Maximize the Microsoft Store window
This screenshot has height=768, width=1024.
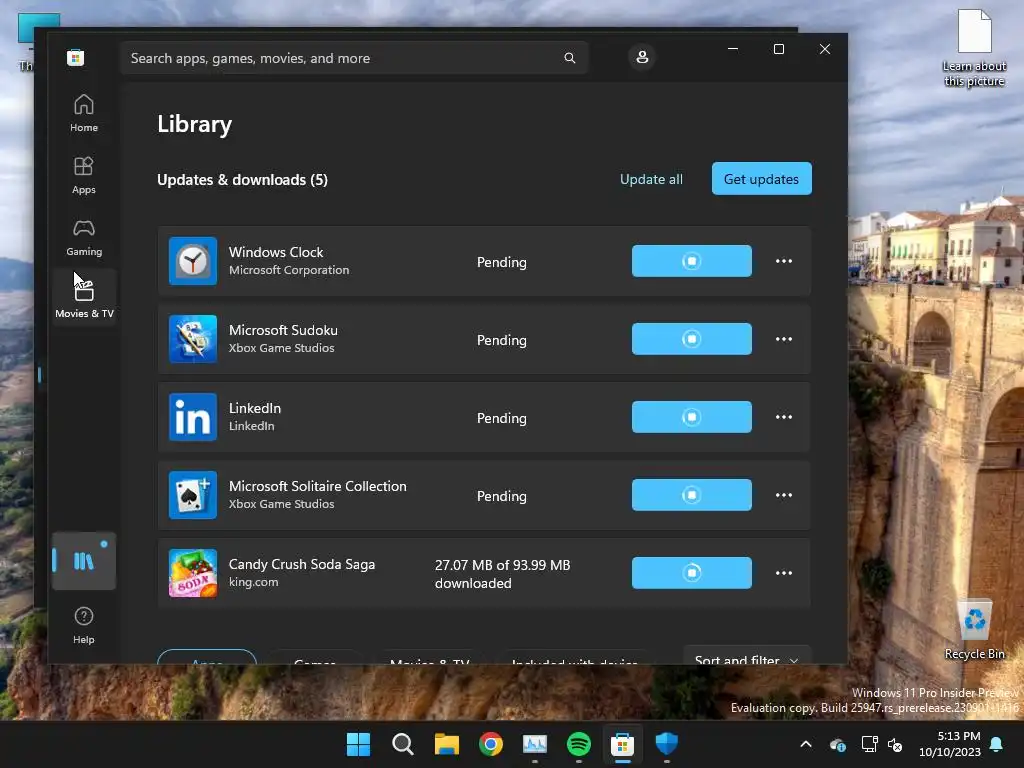(778, 49)
